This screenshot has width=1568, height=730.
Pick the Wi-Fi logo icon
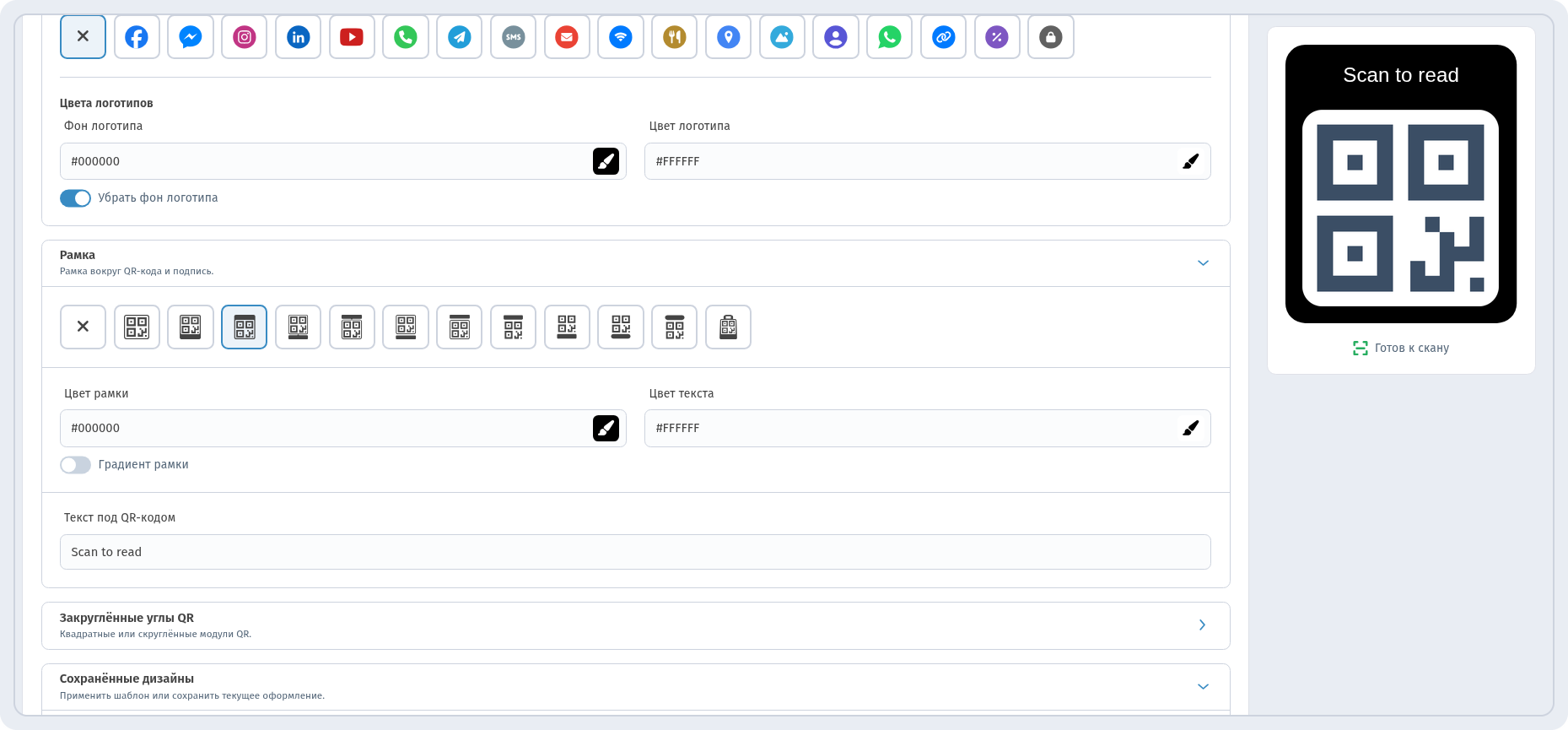click(621, 37)
